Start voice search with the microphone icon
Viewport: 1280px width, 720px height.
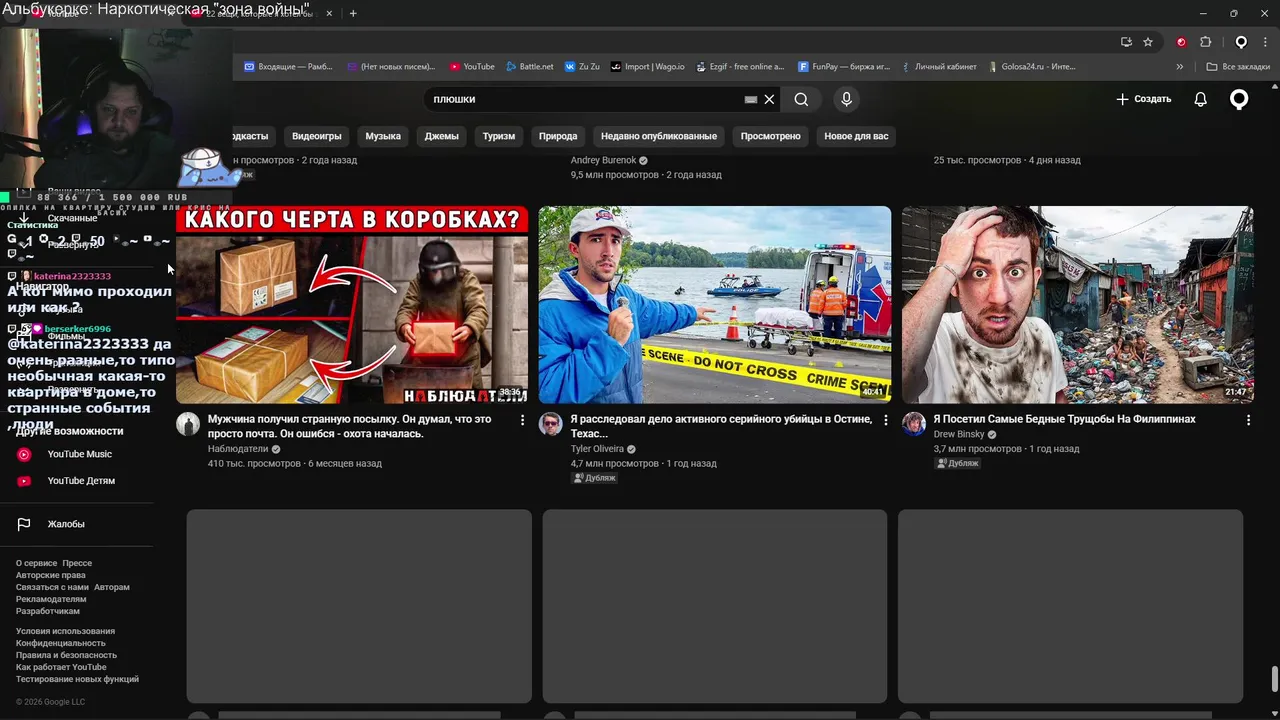(846, 99)
